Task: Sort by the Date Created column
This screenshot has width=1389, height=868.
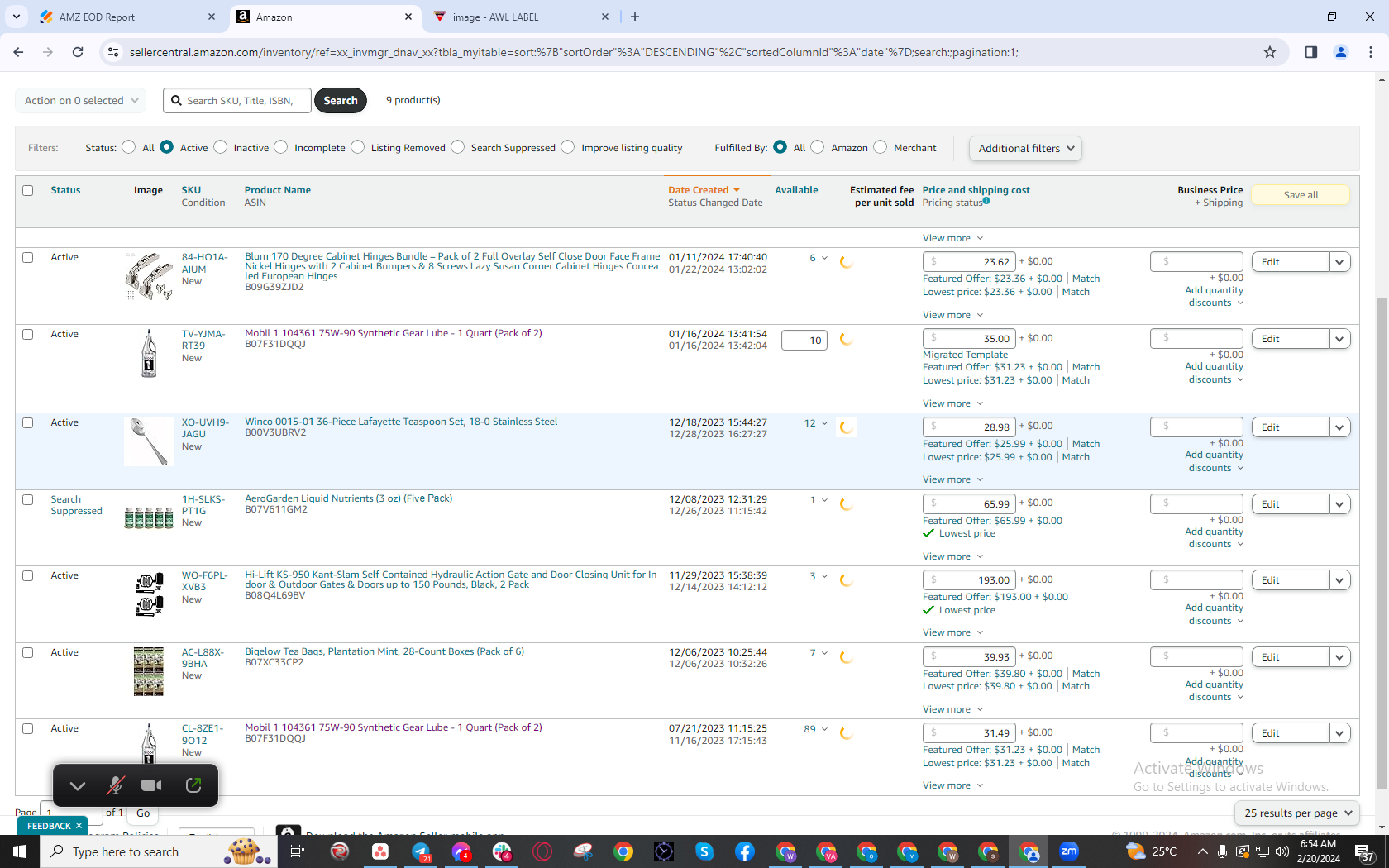Action: point(704,190)
